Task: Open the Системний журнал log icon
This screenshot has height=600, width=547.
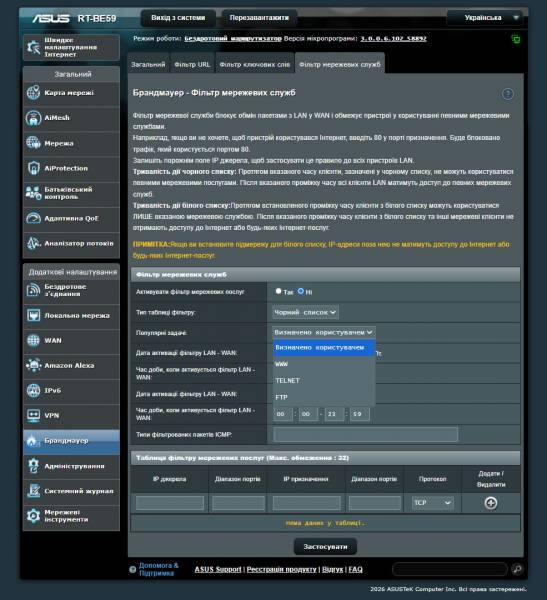Action: coord(33,491)
